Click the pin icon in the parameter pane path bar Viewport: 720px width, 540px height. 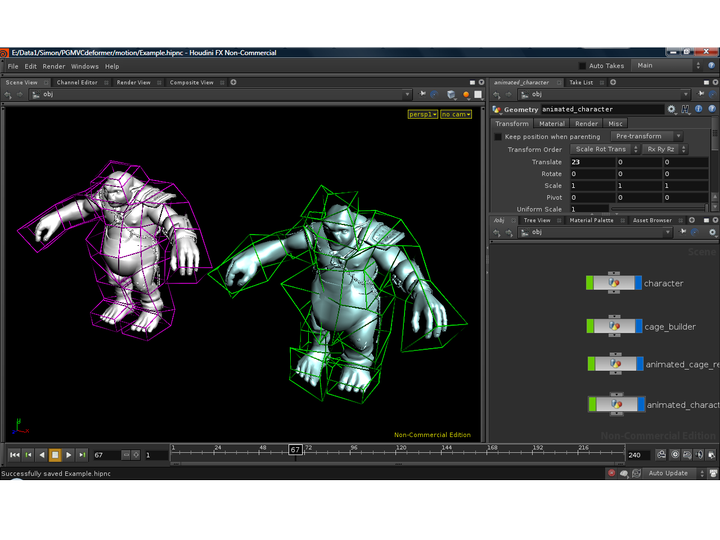[701, 94]
